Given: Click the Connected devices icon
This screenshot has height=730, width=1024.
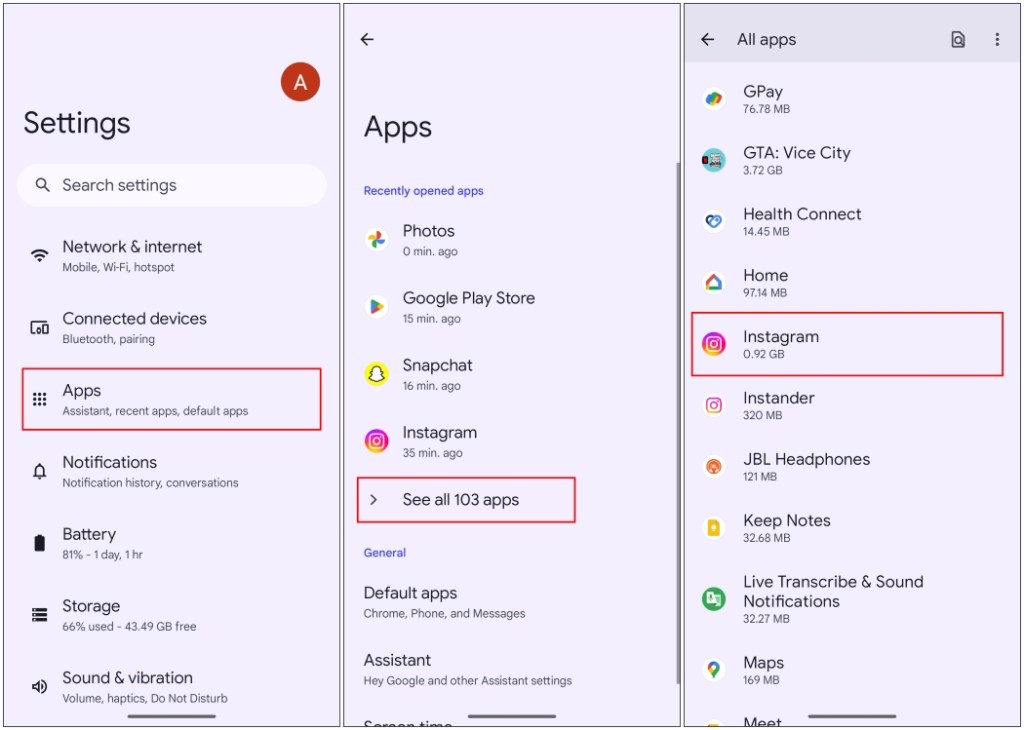Looking at the screenshot, I should [x=40, y=327].
